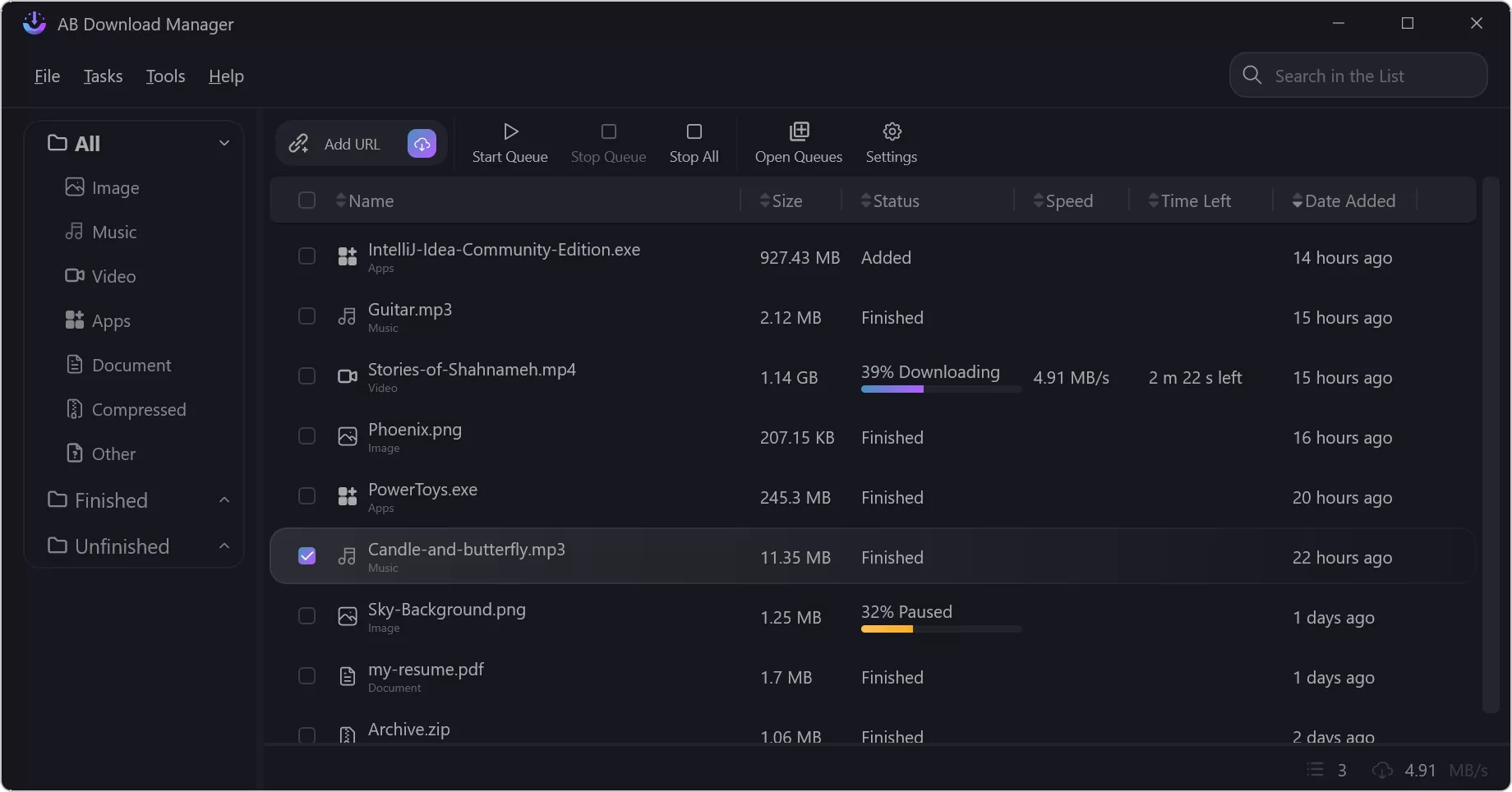This screenshot has height=792, width=1512.
Task: Select the Compressed category in the sidebar
Action: coord(139,409)
